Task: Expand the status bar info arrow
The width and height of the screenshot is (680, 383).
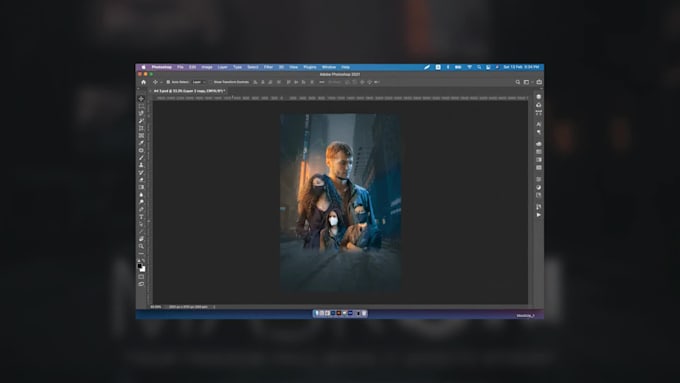Action: pyautogui.click(x=214, y=307)
